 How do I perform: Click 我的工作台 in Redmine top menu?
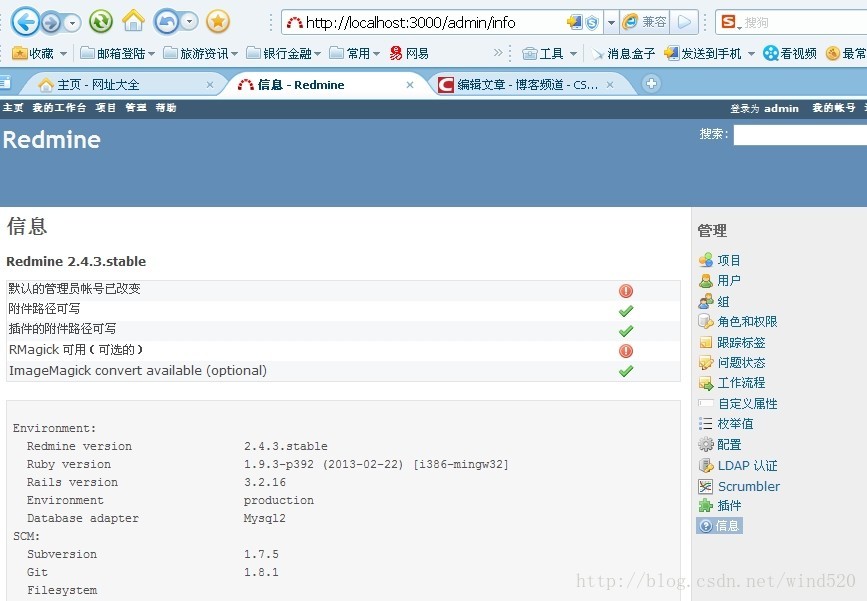(59, 108)
